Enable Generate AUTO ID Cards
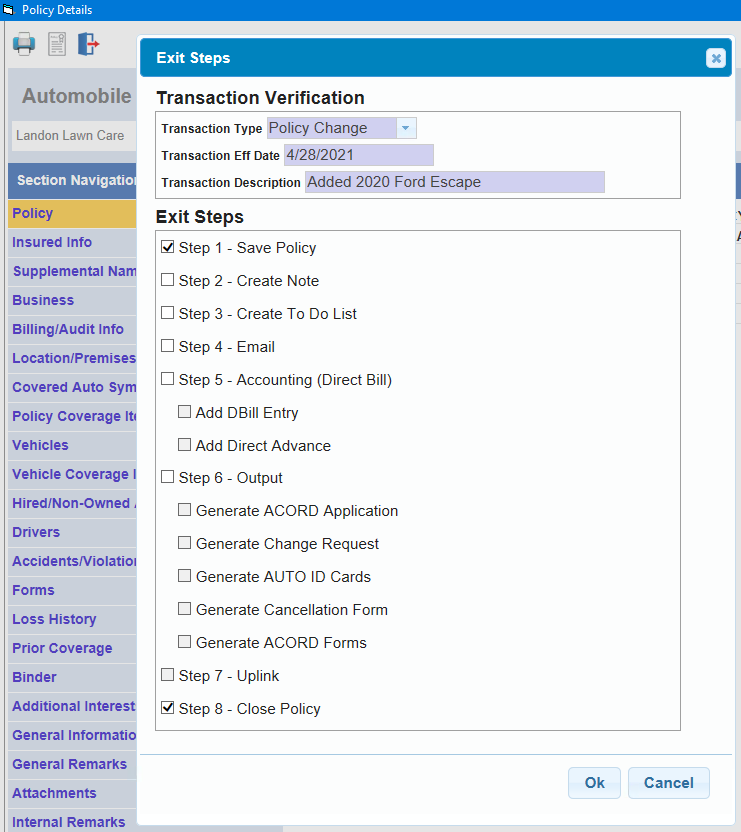This screenshot has width=741, height=832. (185, 576)
